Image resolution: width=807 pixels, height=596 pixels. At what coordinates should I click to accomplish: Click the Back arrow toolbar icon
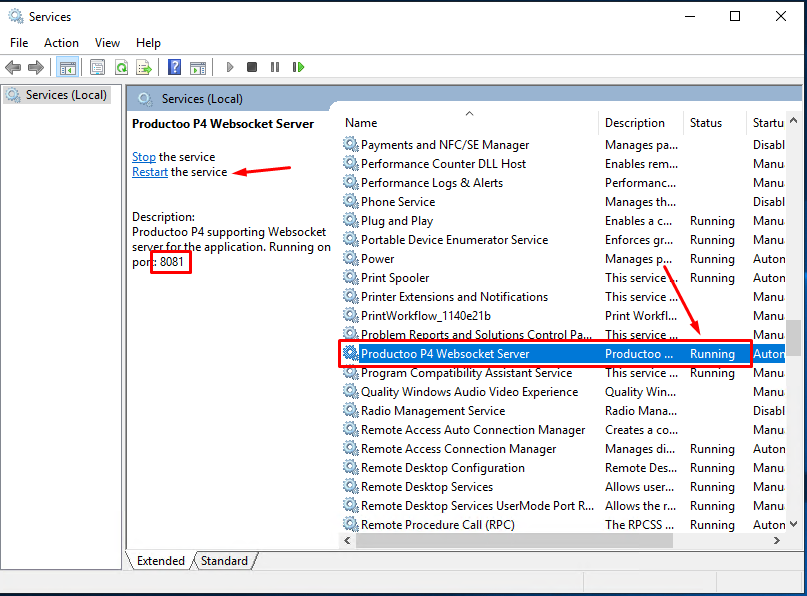coord(13,67)
